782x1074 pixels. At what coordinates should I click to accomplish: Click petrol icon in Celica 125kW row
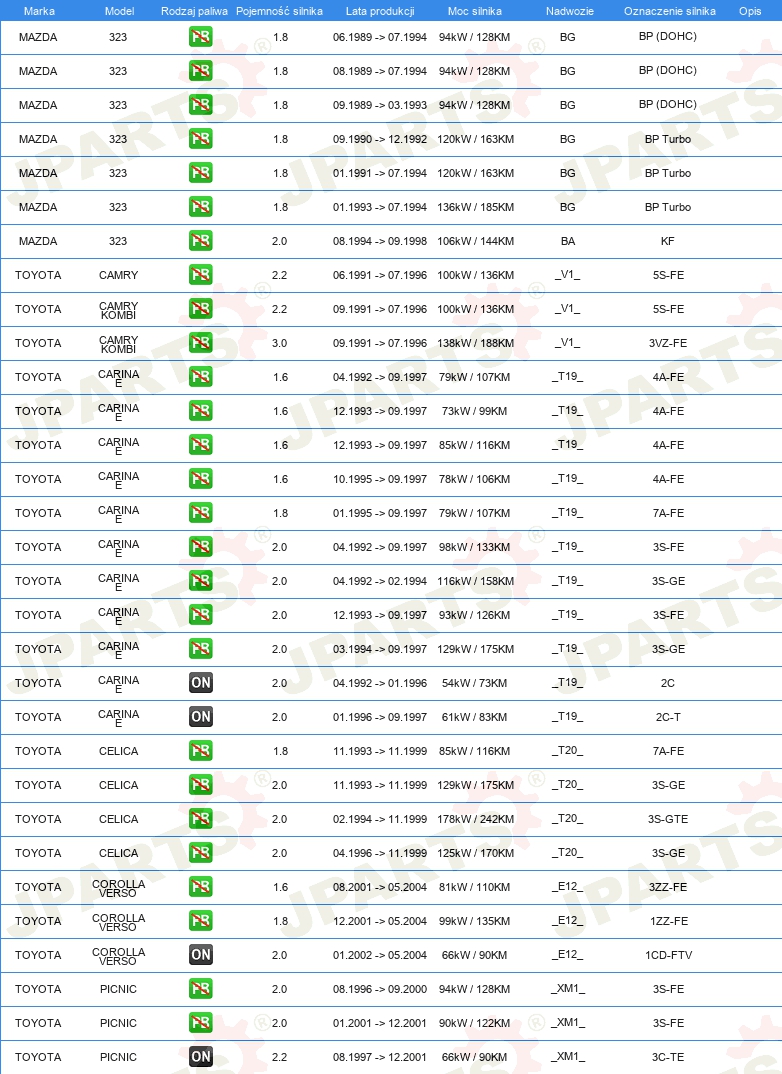click(201, 853)
